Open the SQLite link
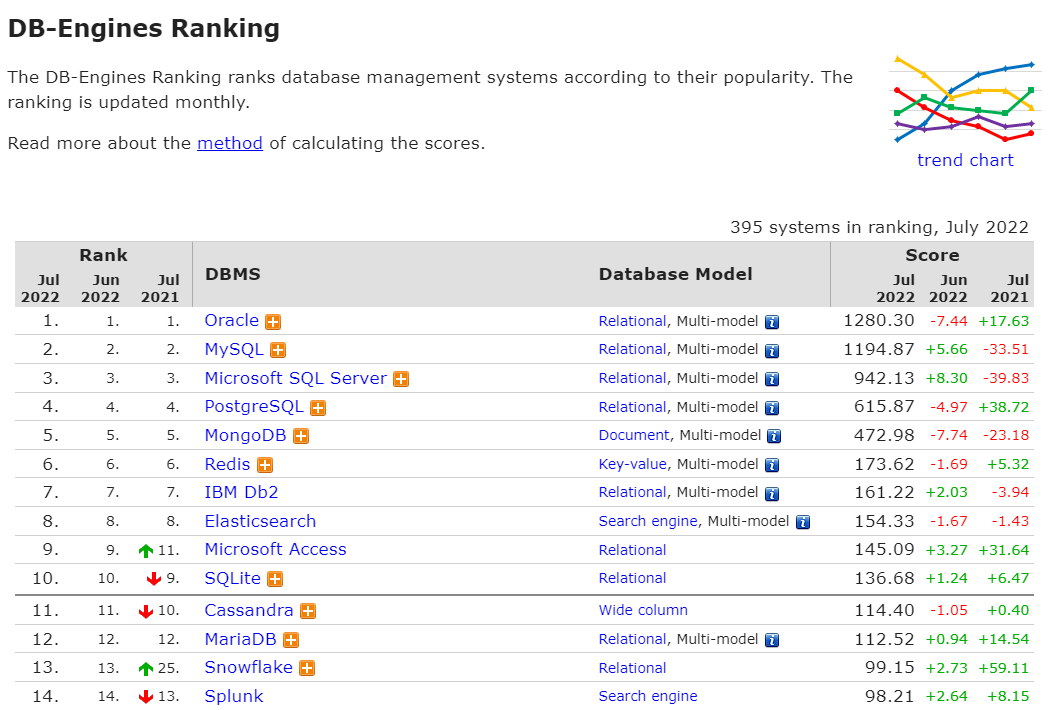 pos(233,578)
